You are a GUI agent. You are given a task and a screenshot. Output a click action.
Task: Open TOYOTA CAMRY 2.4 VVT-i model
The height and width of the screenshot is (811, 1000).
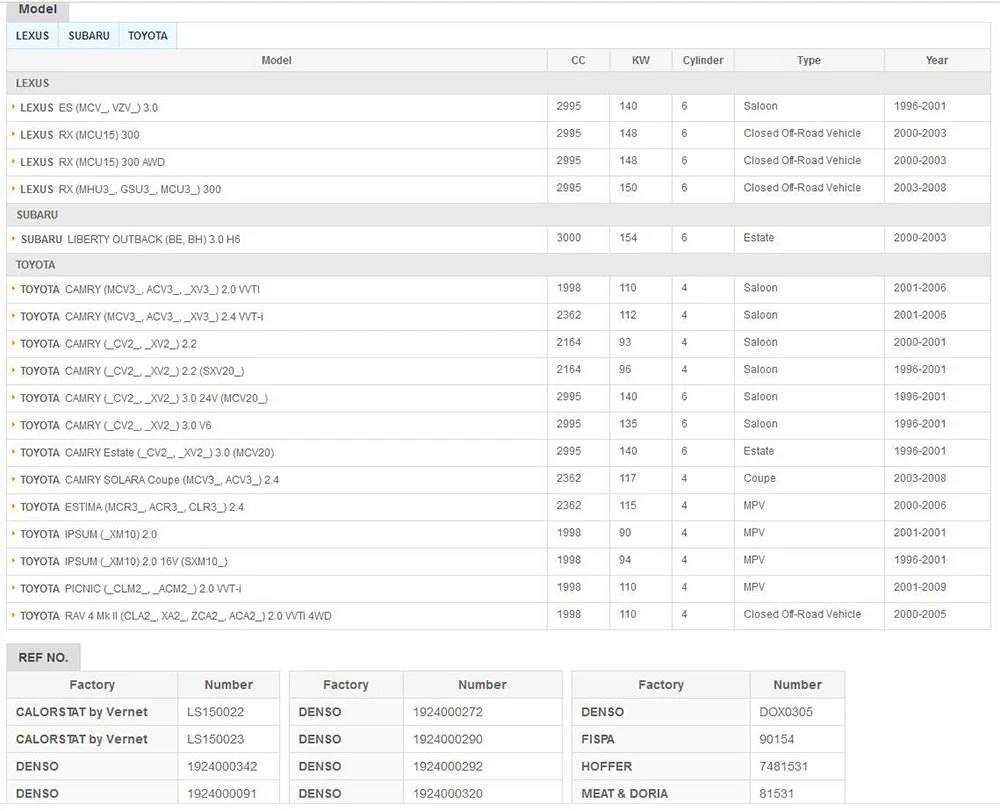coord(142,317)
